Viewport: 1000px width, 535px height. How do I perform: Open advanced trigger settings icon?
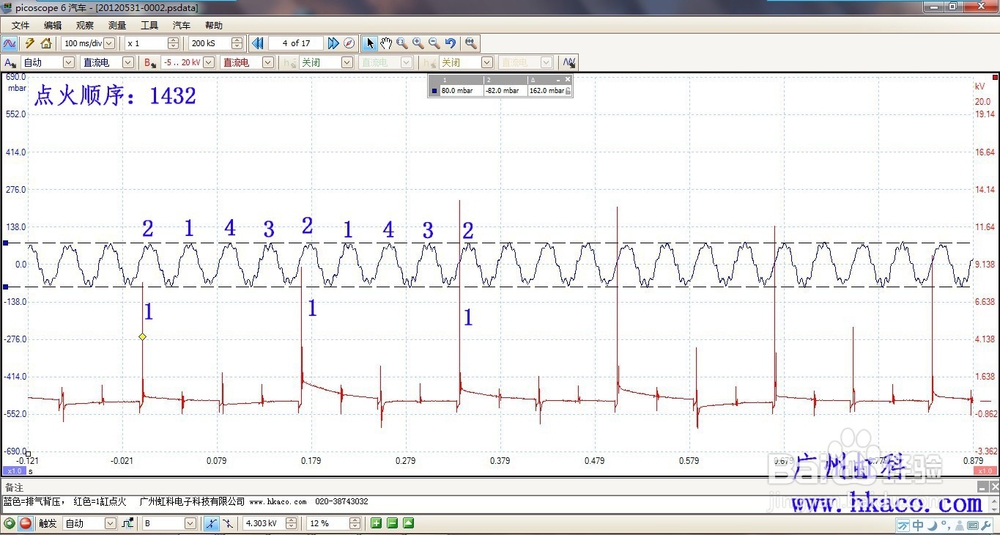pyautogui.click(x=127, y=524)
